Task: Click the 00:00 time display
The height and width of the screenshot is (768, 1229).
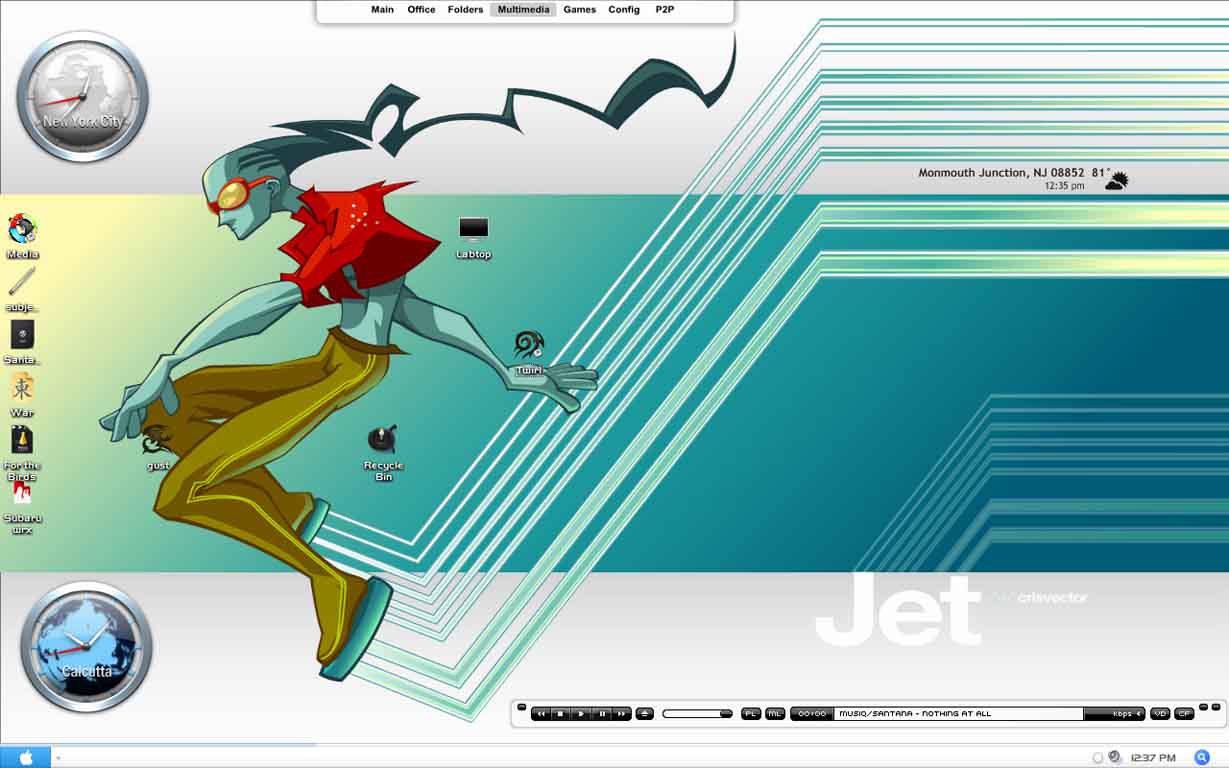Action: coord(812,714)
